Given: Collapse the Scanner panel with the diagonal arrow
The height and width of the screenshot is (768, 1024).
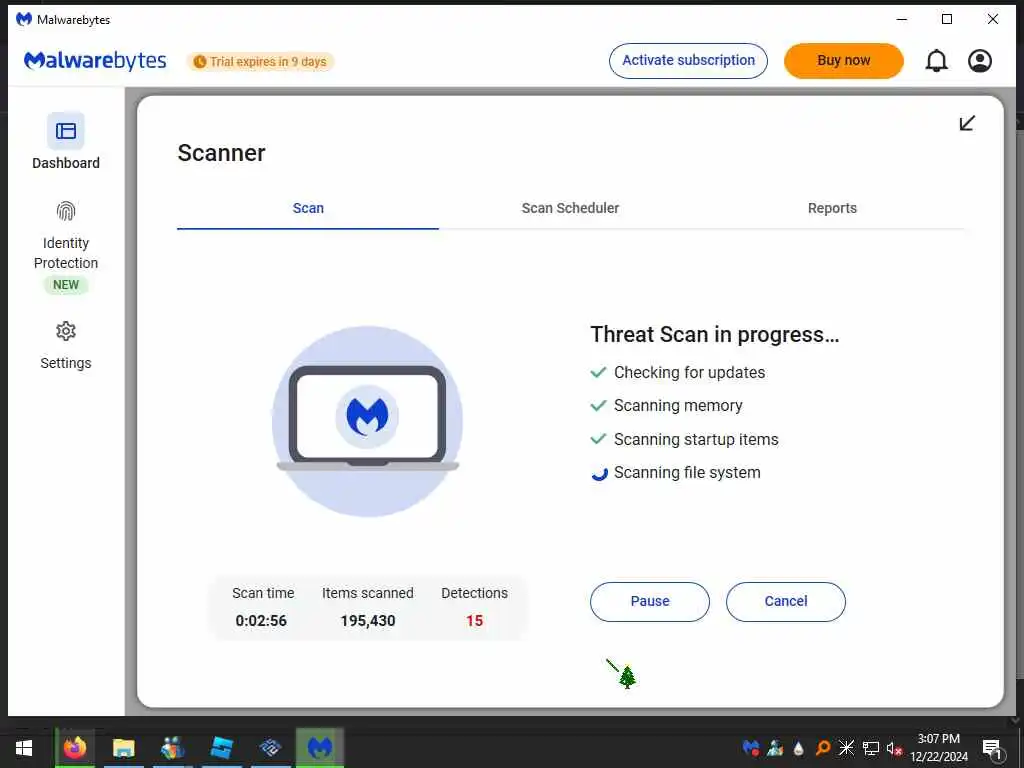Looking at the screenshot, I should click(x=967, y=123).
